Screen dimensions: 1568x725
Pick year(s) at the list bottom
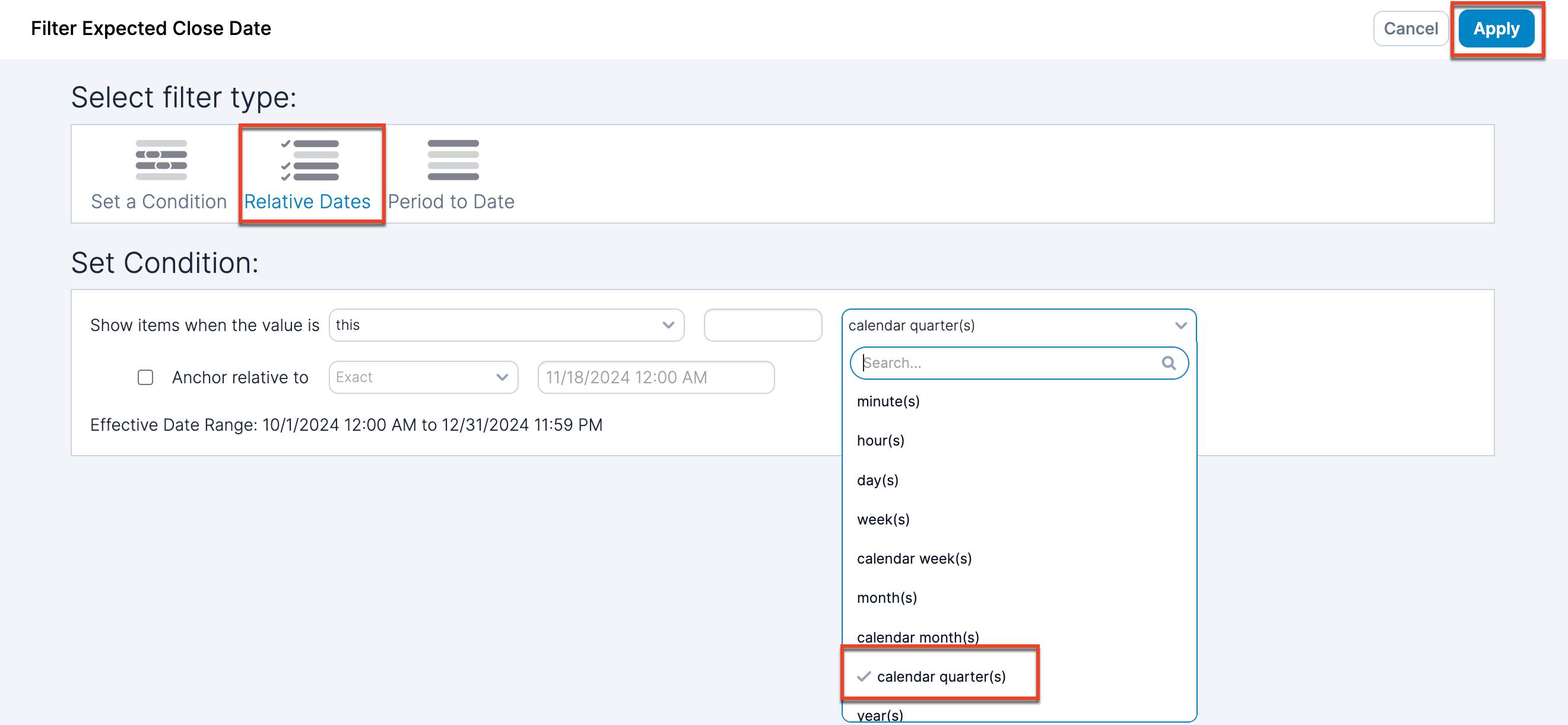pos(880,715)
